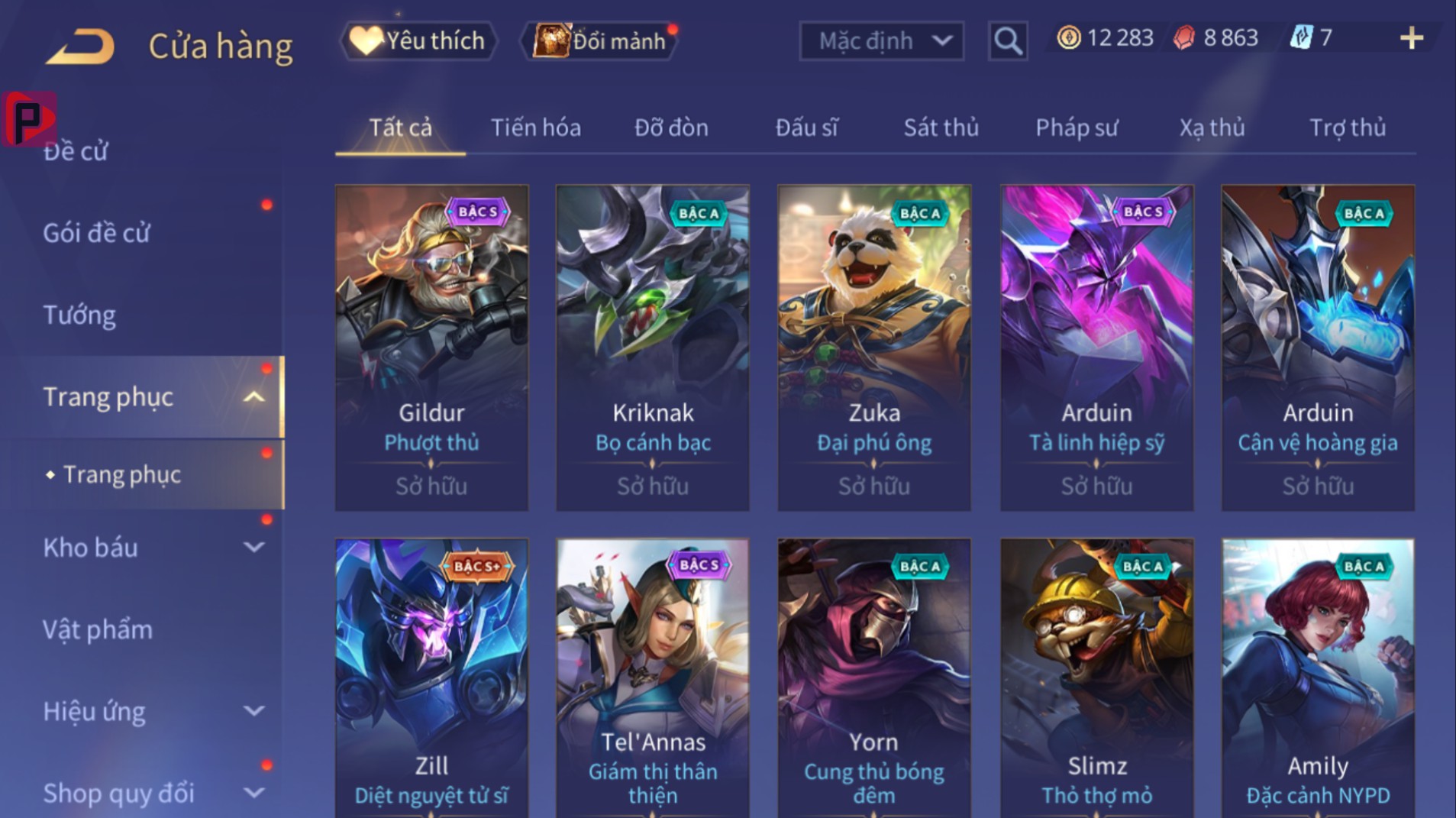
Task: Click the red ruby currency icon
Action: click(x=1183, y=37)
